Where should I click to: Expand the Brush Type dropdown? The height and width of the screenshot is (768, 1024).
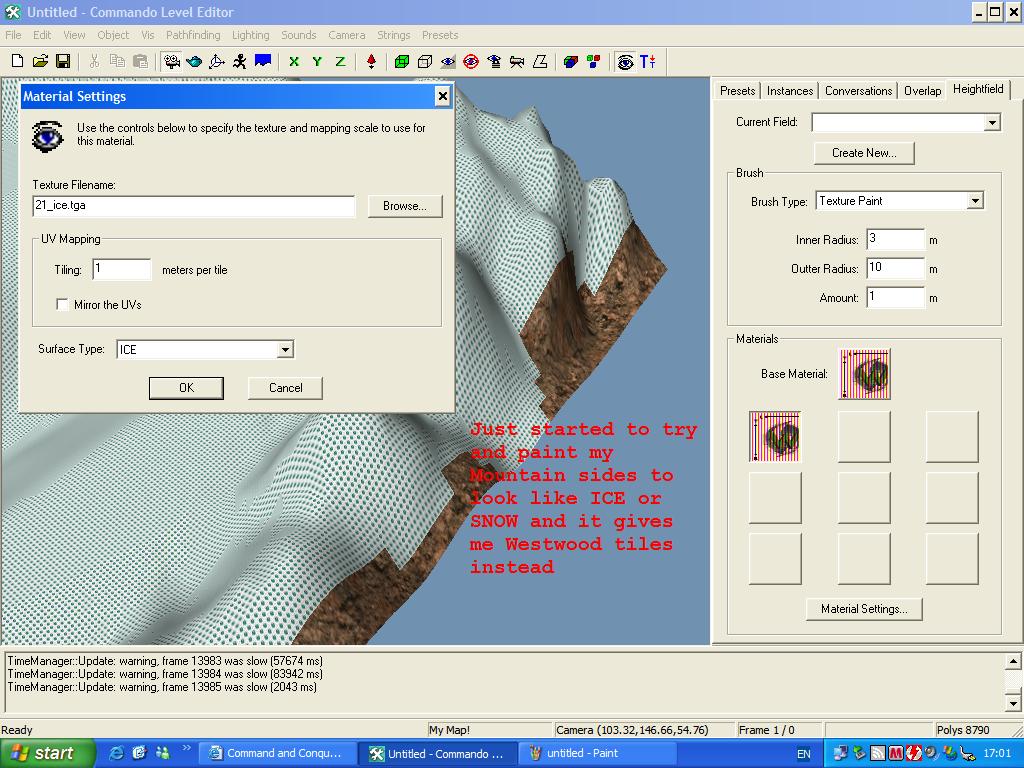click(974, 201)
